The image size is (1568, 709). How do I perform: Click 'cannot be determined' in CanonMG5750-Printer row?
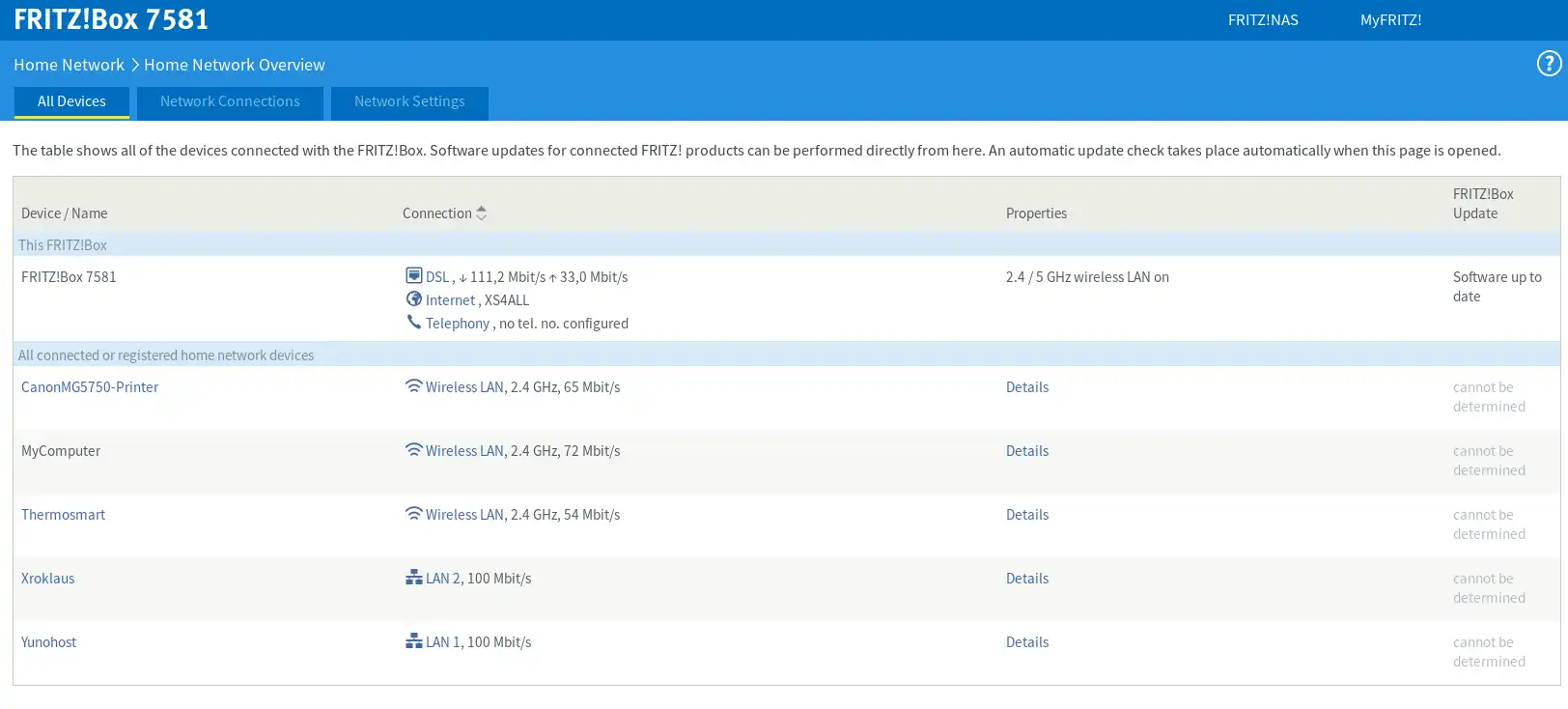click(x=1489, y=397)
